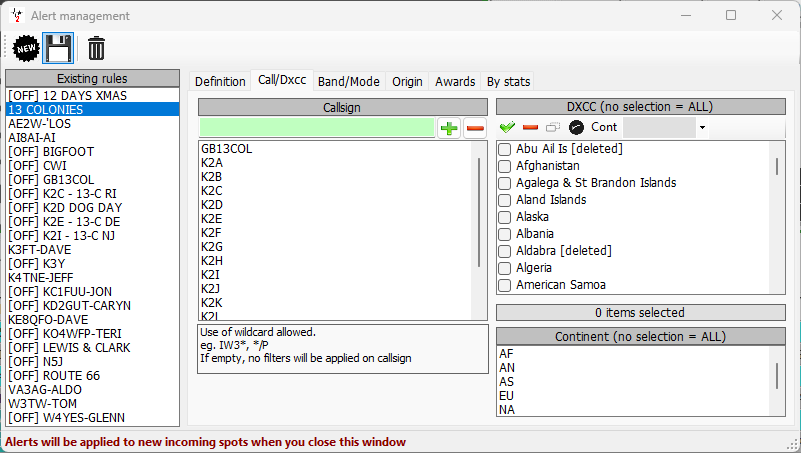Viewport: 801px width, 453px height.
Task: Select EU in the Continent list
Action: click(633, 396)
